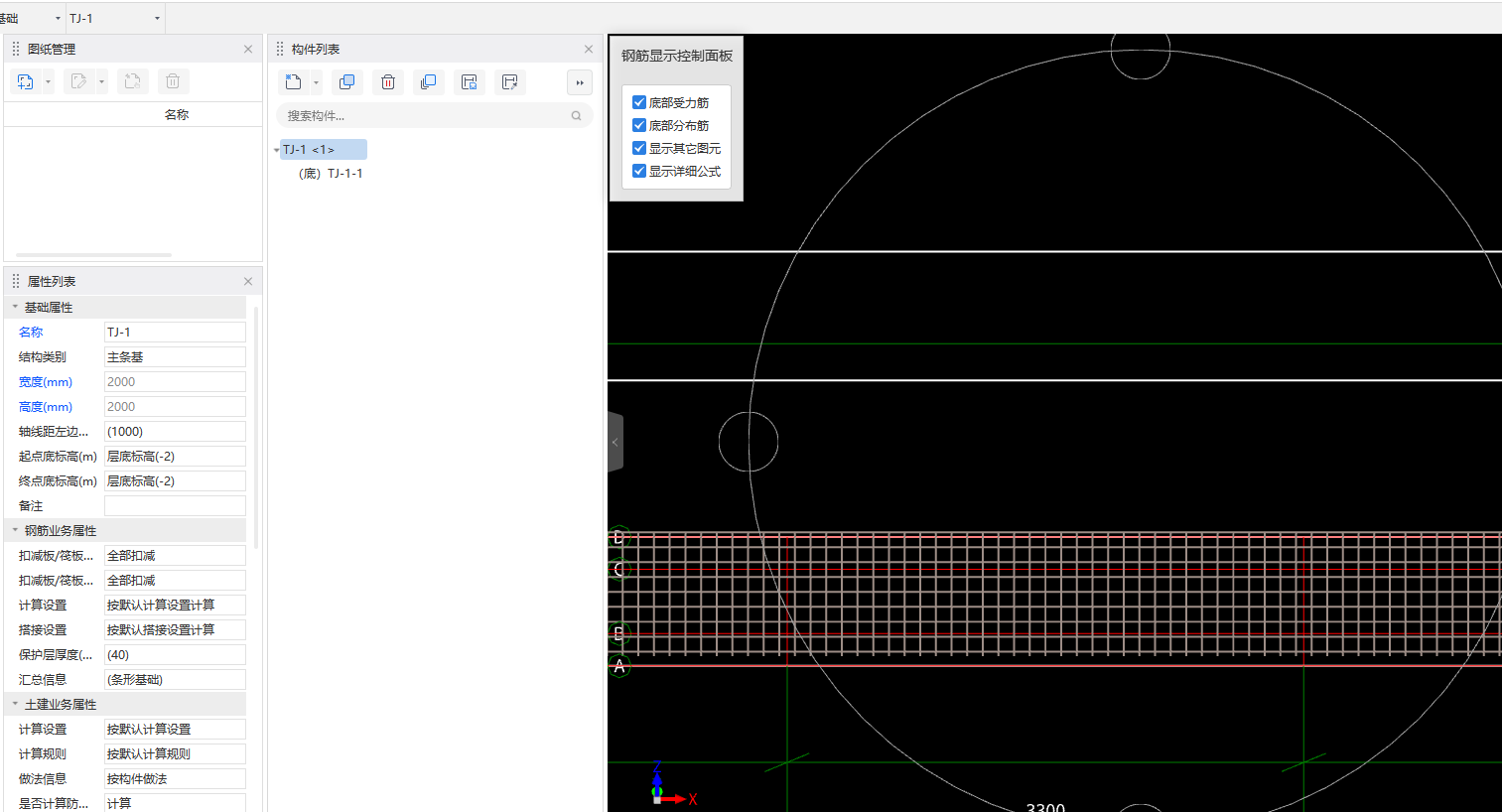This screenshot has width=1502, height=812.
Task: Click the red delete component icon
Action: [388, 82]
